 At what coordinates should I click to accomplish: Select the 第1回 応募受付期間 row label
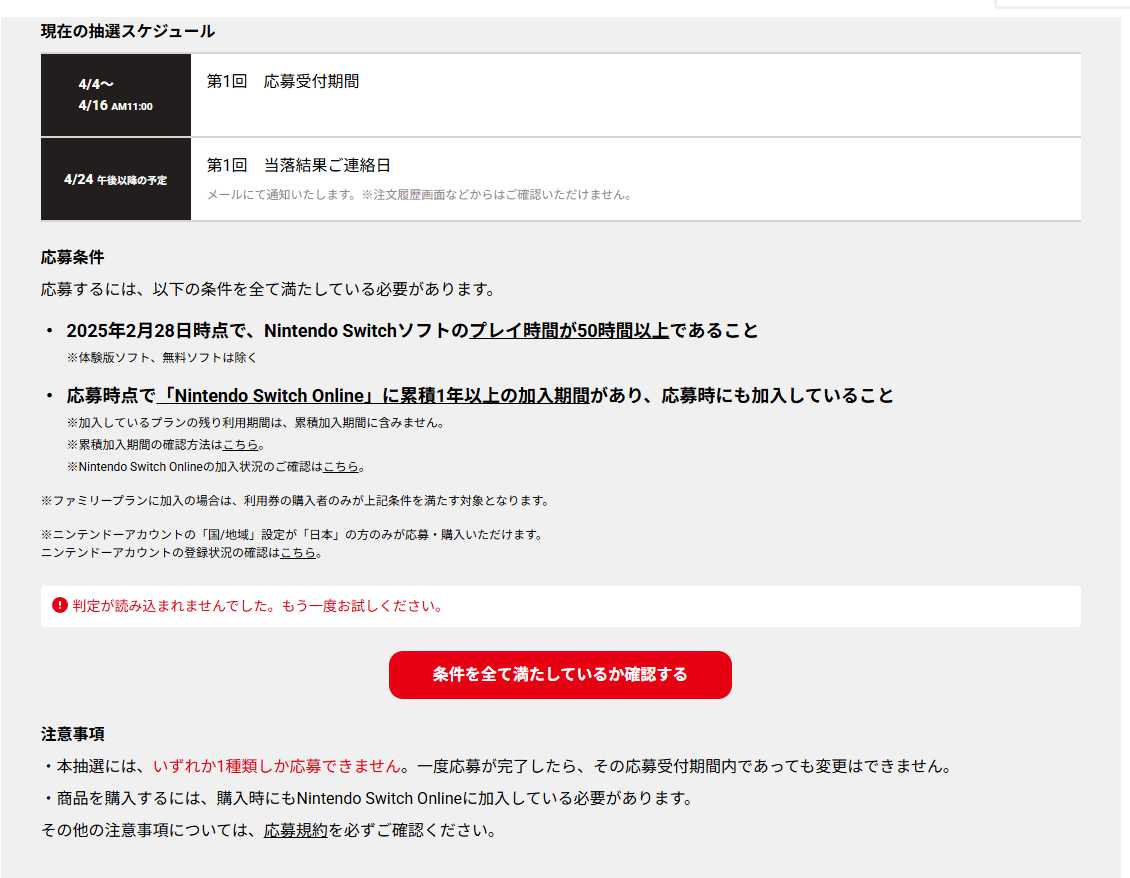coord(283,81)
